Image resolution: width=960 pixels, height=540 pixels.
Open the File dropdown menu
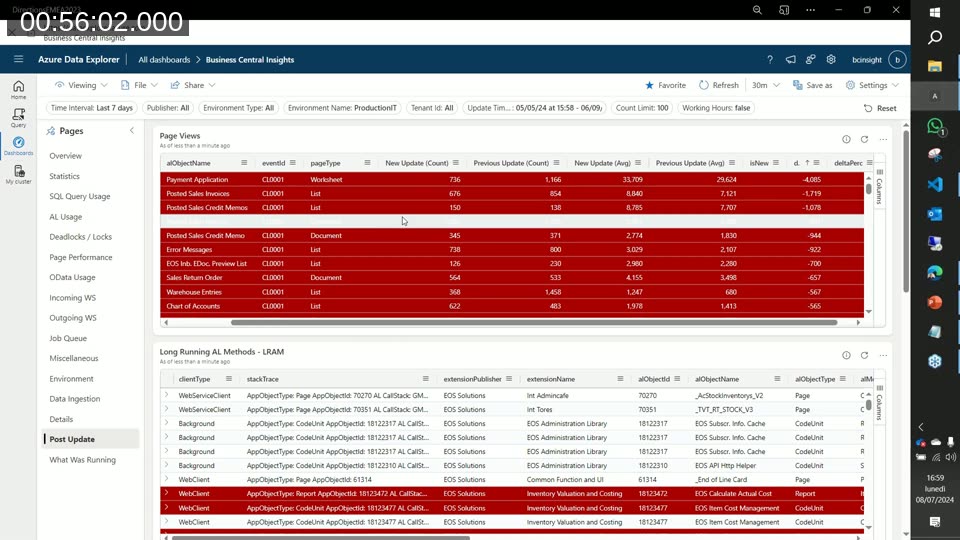139,85
